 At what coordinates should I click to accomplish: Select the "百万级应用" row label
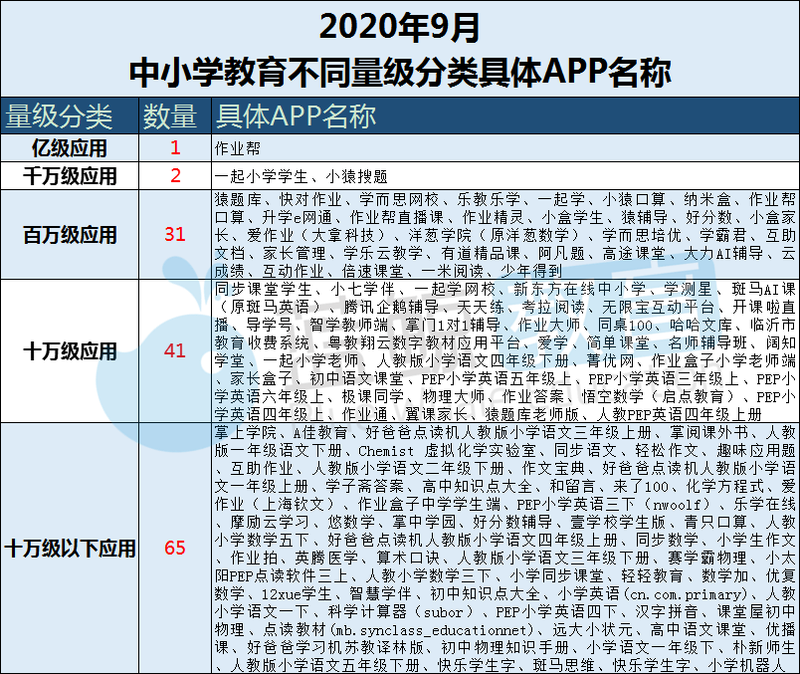point(69,235)
